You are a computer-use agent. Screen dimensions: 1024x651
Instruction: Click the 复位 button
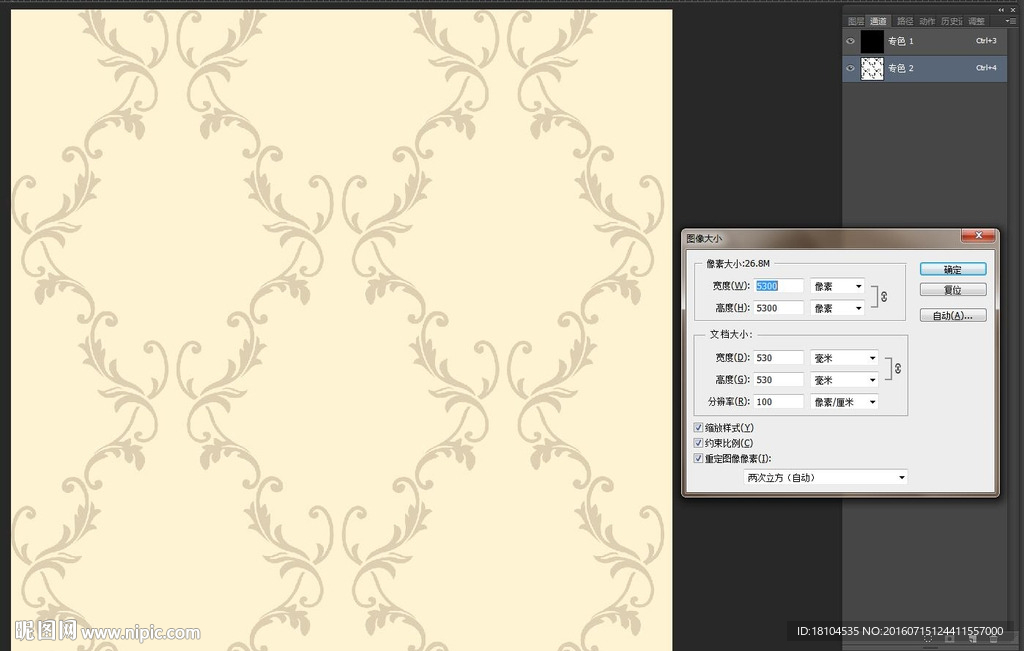click(953, 289)
